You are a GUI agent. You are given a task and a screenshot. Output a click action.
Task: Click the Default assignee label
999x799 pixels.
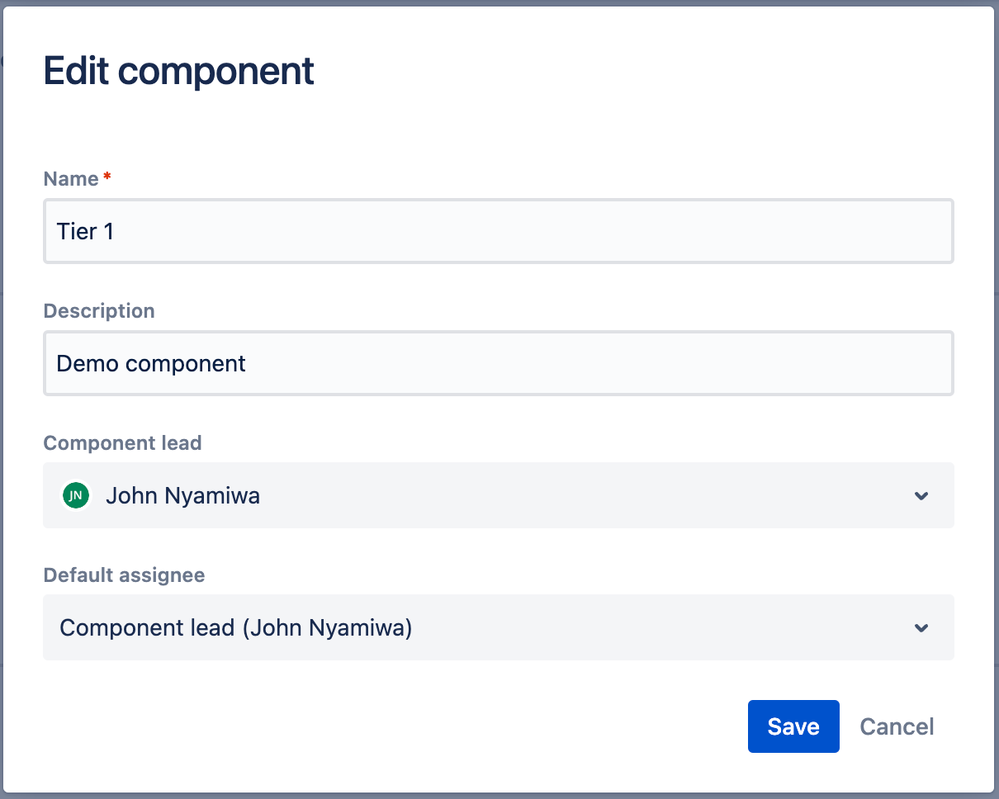[x=124, y=575]
